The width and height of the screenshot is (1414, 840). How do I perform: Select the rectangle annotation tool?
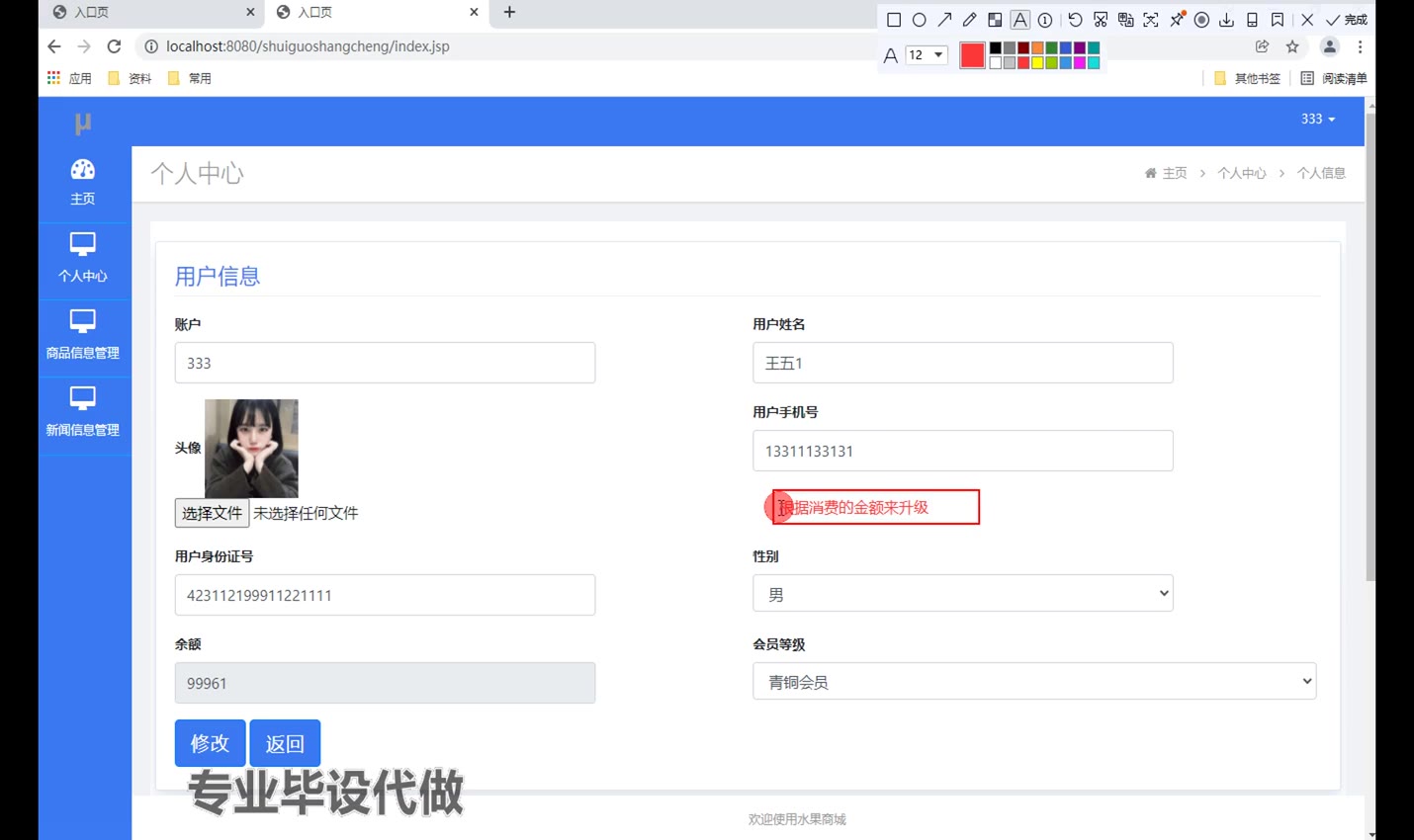[x=894, y=20]
